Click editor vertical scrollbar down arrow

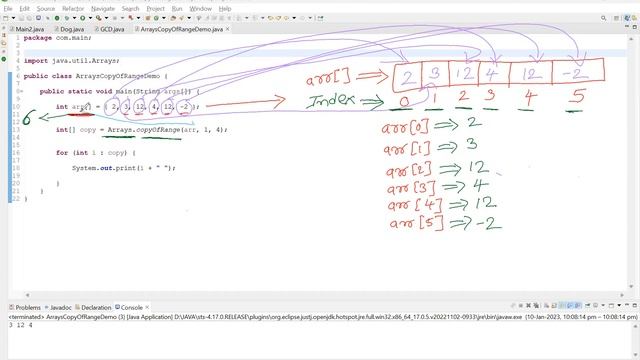[632, 286]
